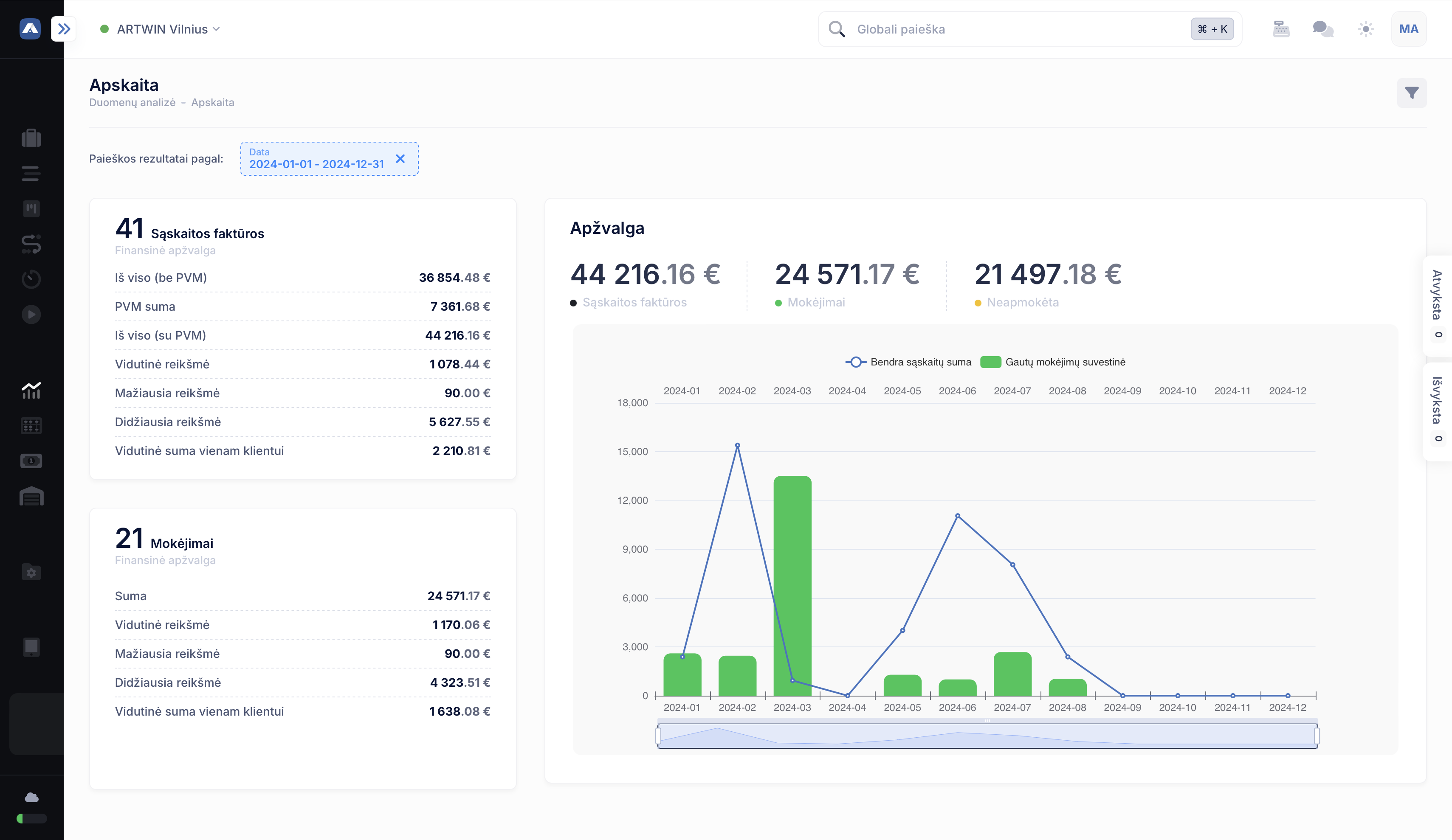
Task: Remove the Data date range filter
Action: click(x=400, y=159)
